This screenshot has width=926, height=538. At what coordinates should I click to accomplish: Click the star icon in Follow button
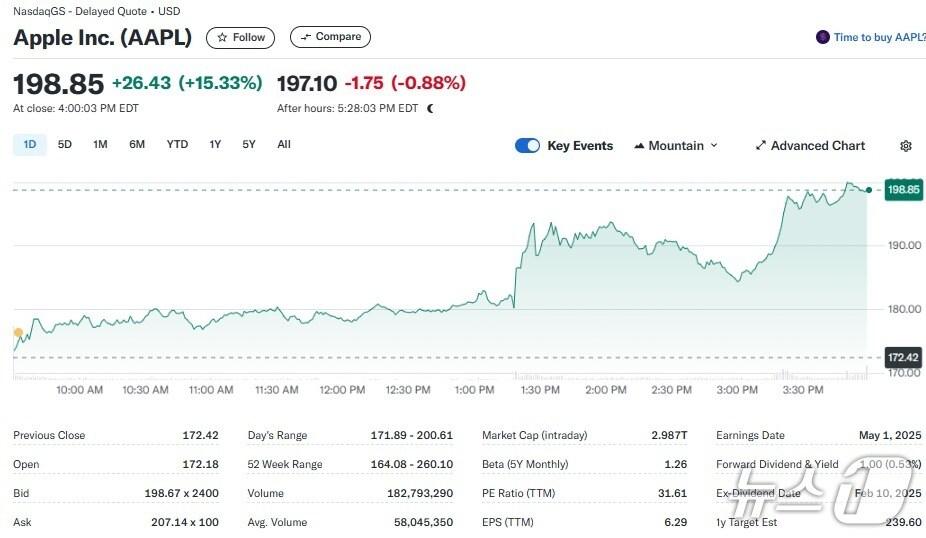click(222, 37)
